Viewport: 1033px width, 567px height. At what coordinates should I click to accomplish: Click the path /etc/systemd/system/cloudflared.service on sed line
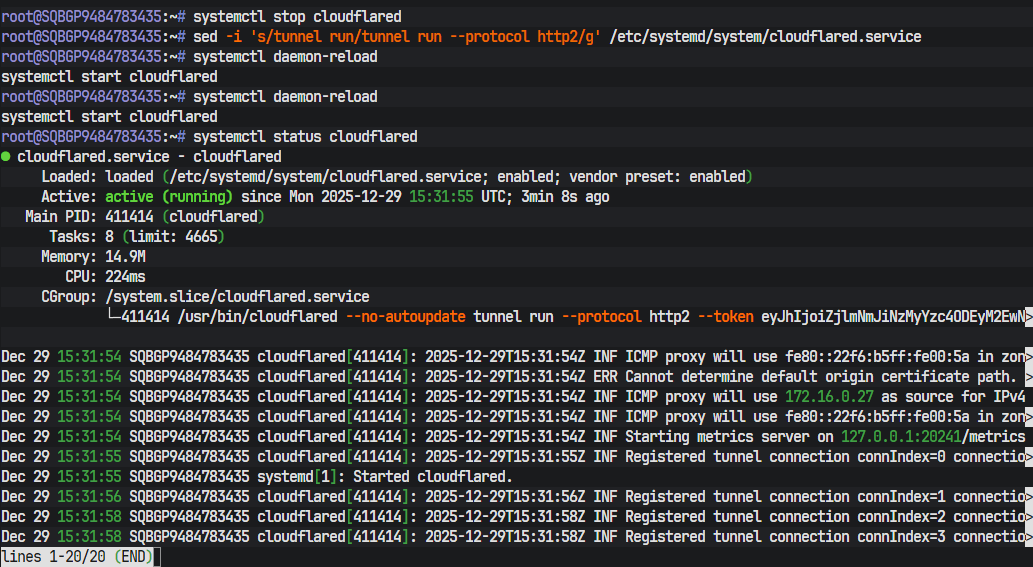click(766, 36)
